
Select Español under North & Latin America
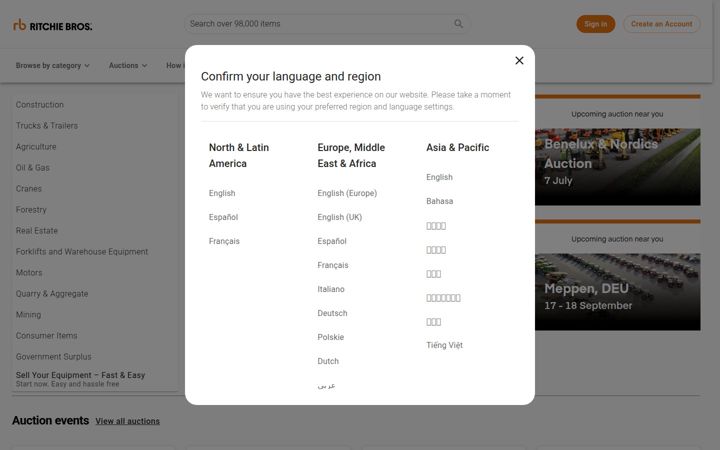click(x=223, y=217)
